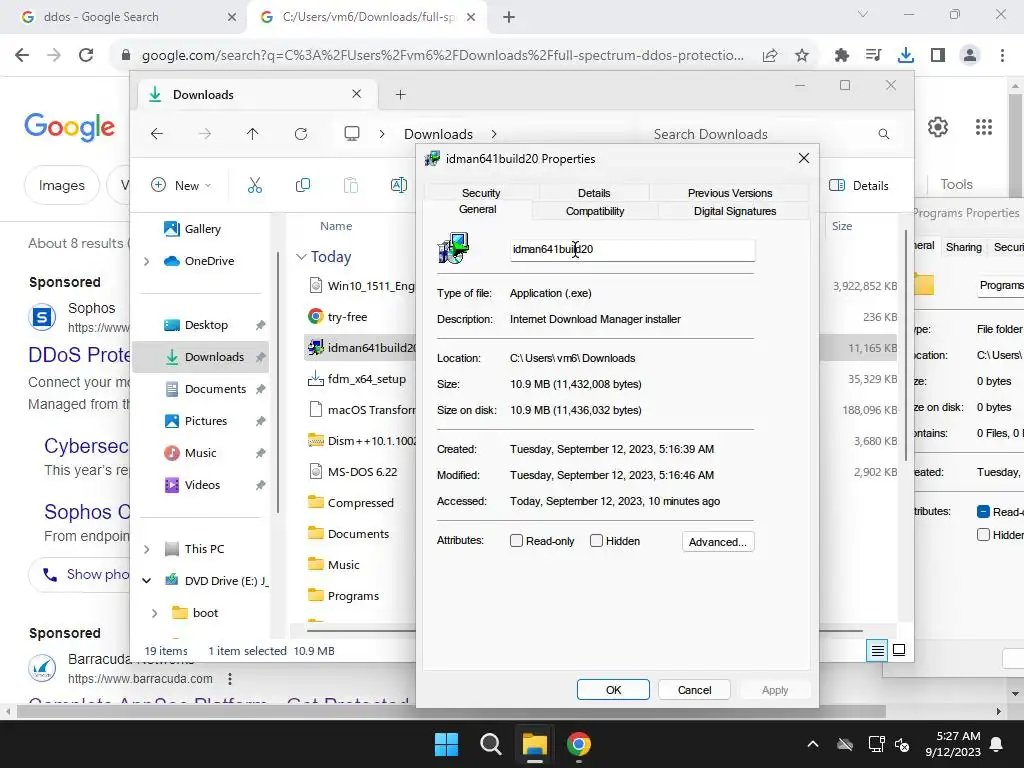The image size is (1024, 768).
Task: Switch to the Previous Versions tab
Action: 729,193
